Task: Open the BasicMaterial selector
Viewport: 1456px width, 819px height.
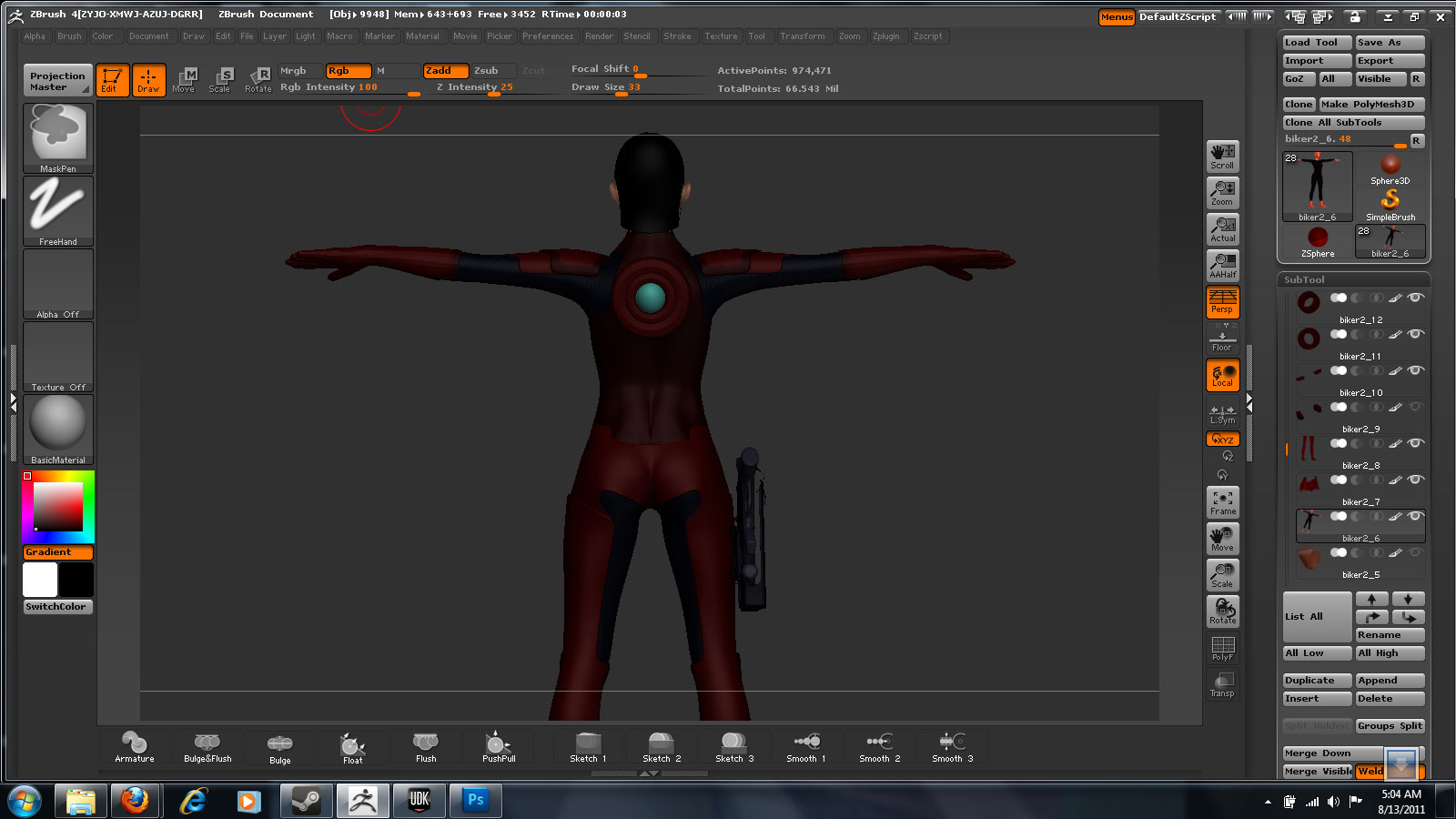Action: [58, 430]
